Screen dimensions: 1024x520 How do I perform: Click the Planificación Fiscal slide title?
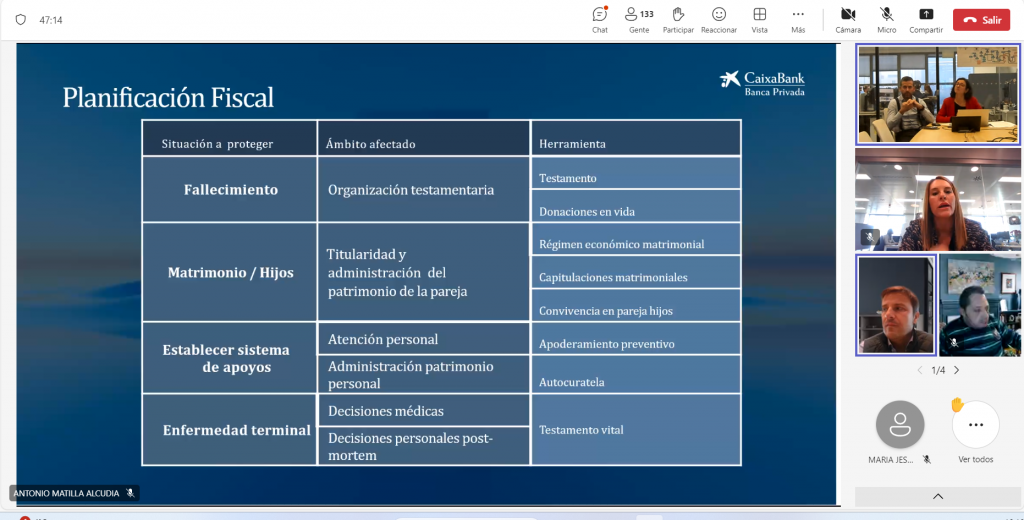(168, 98)
